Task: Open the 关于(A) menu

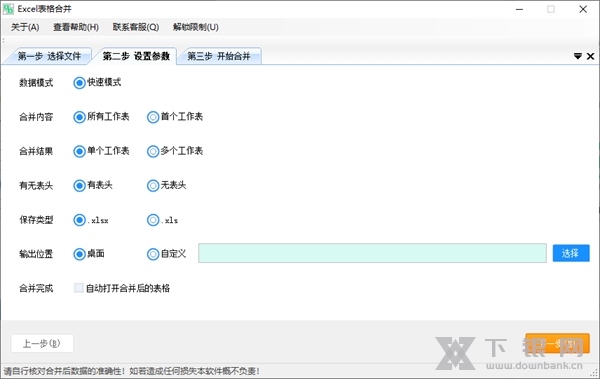Action: pyautogui.click(x=25, y=27)
